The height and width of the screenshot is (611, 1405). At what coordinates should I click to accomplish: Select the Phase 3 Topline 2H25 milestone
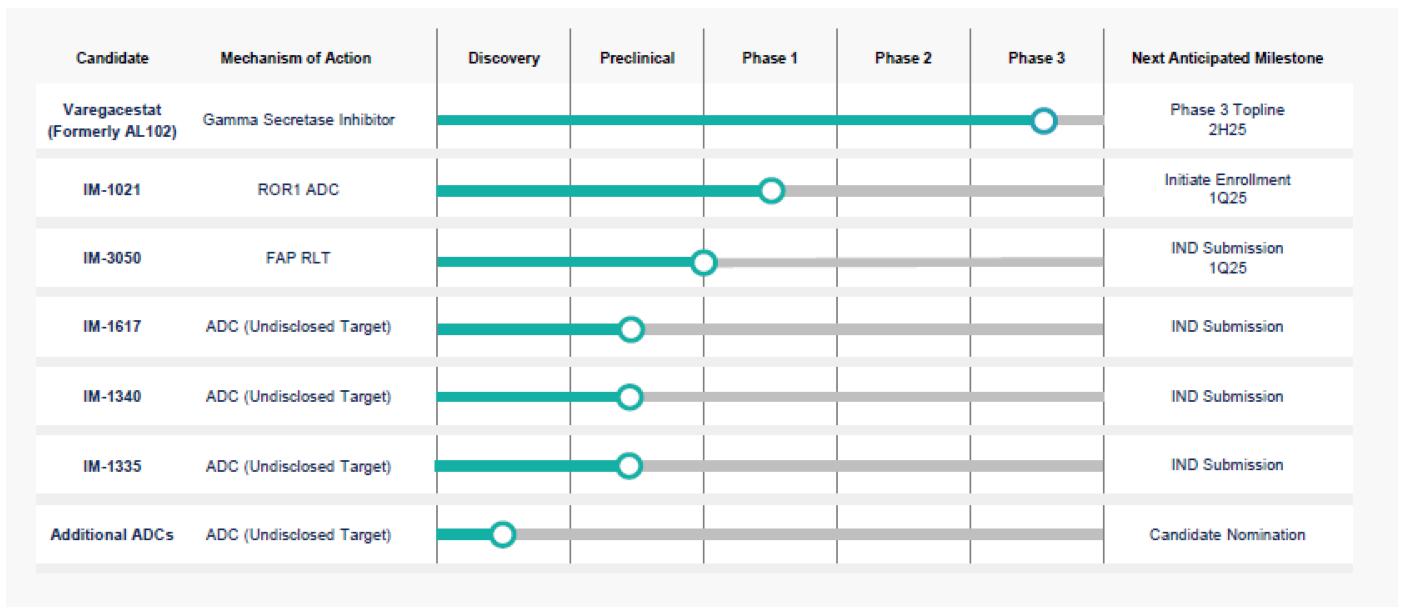click(x=1227, y=120)
